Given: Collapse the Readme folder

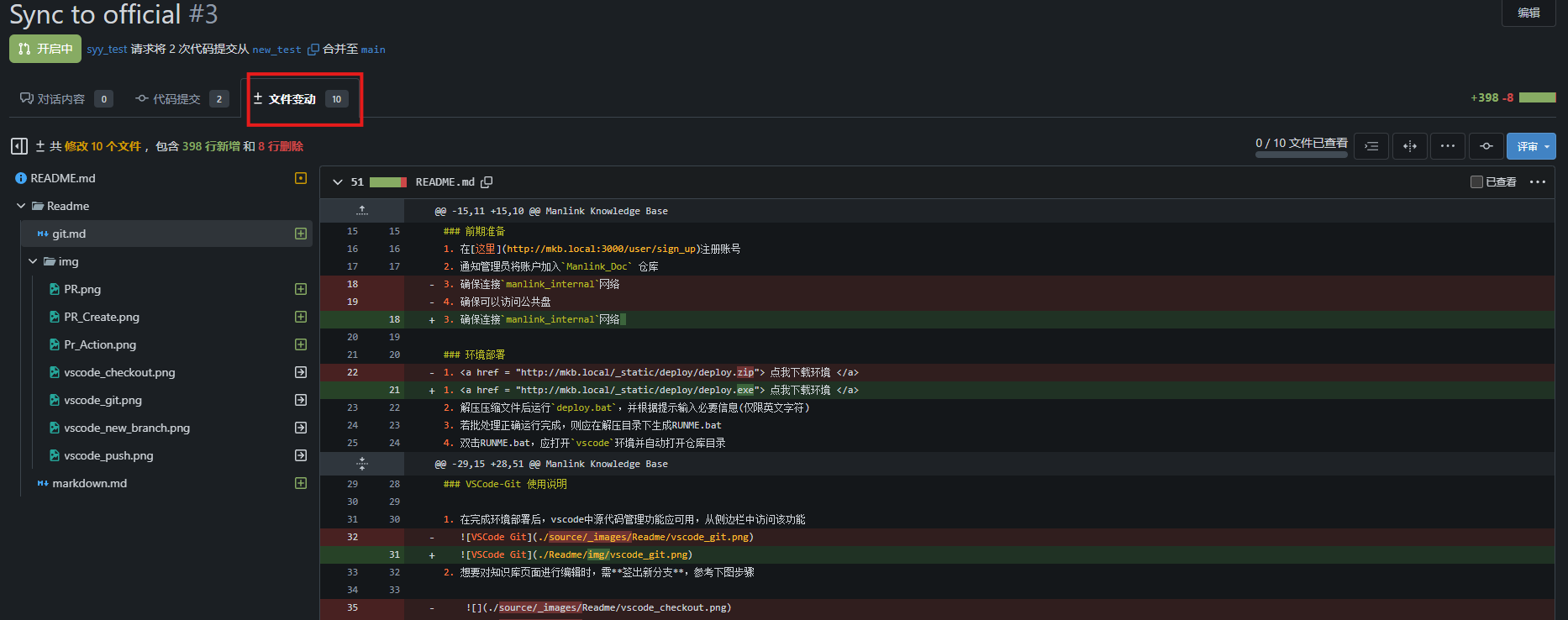Looking at the screenshot, I should pyautogui.click(x=21, y=206).
